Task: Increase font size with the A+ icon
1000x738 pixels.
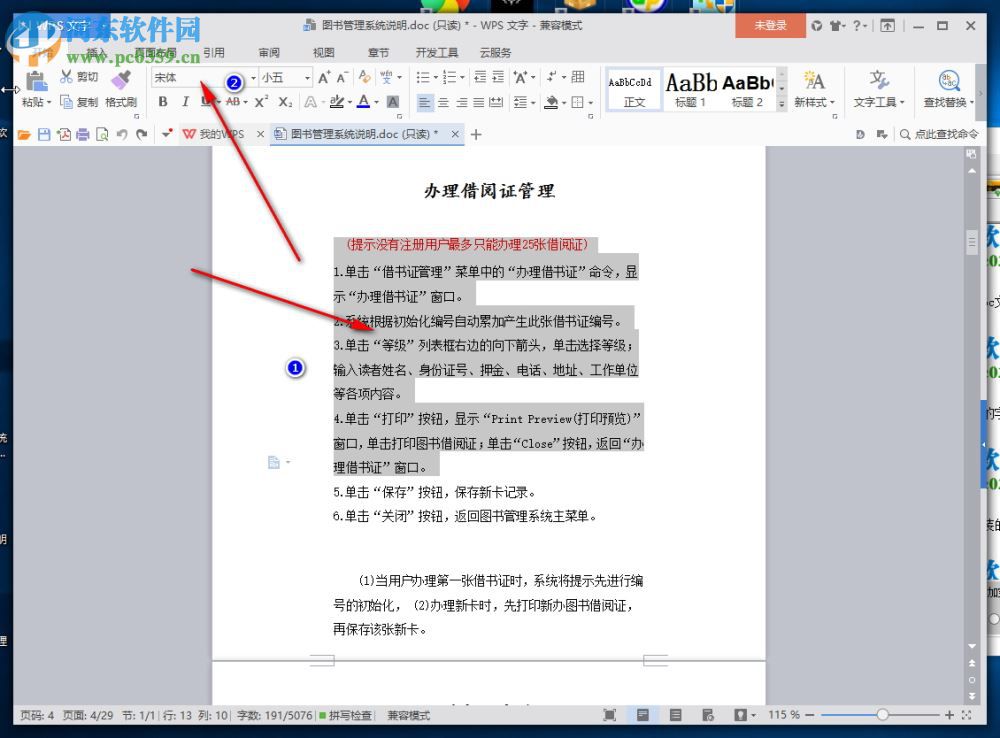Action: pos(322,77)
